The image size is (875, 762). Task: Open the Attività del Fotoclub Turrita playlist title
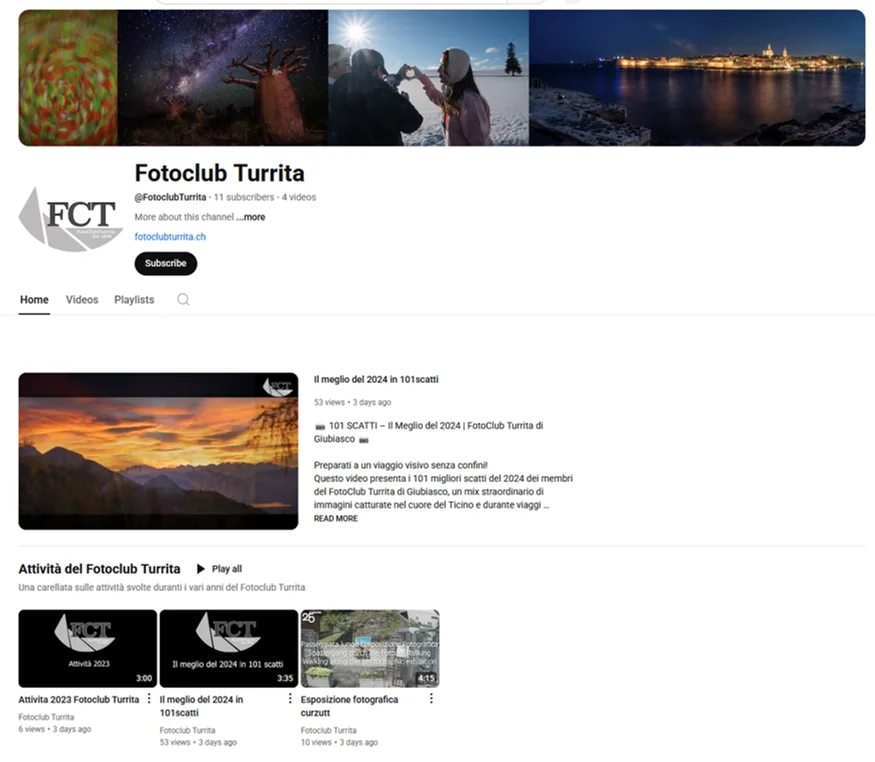click(x=99, y=569)
